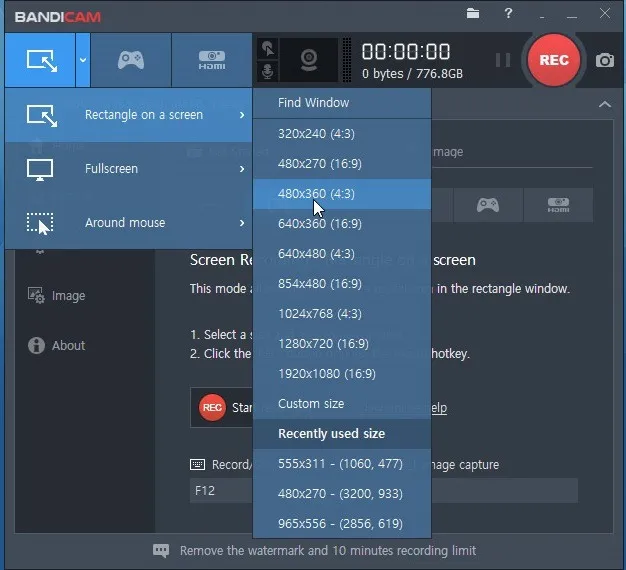Expand the Rectangle on a screen submenu arrow
Viewport: 626px width, 570px height.
click(242, 115)
